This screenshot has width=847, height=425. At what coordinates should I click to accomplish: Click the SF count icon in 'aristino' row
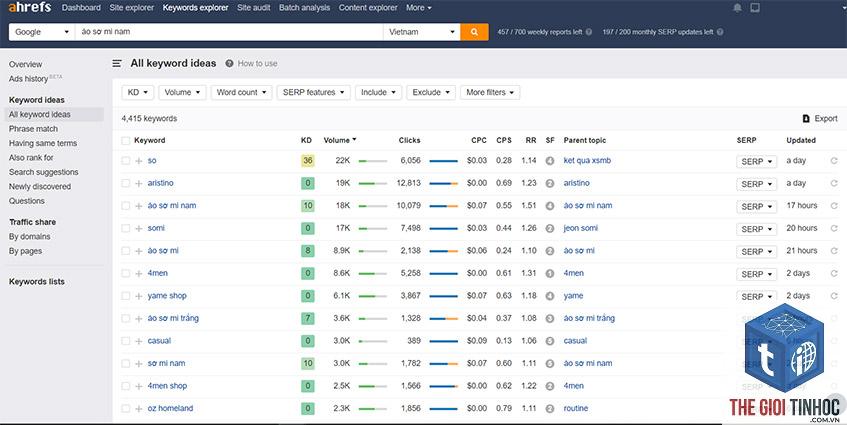click(x=550, y=184)
